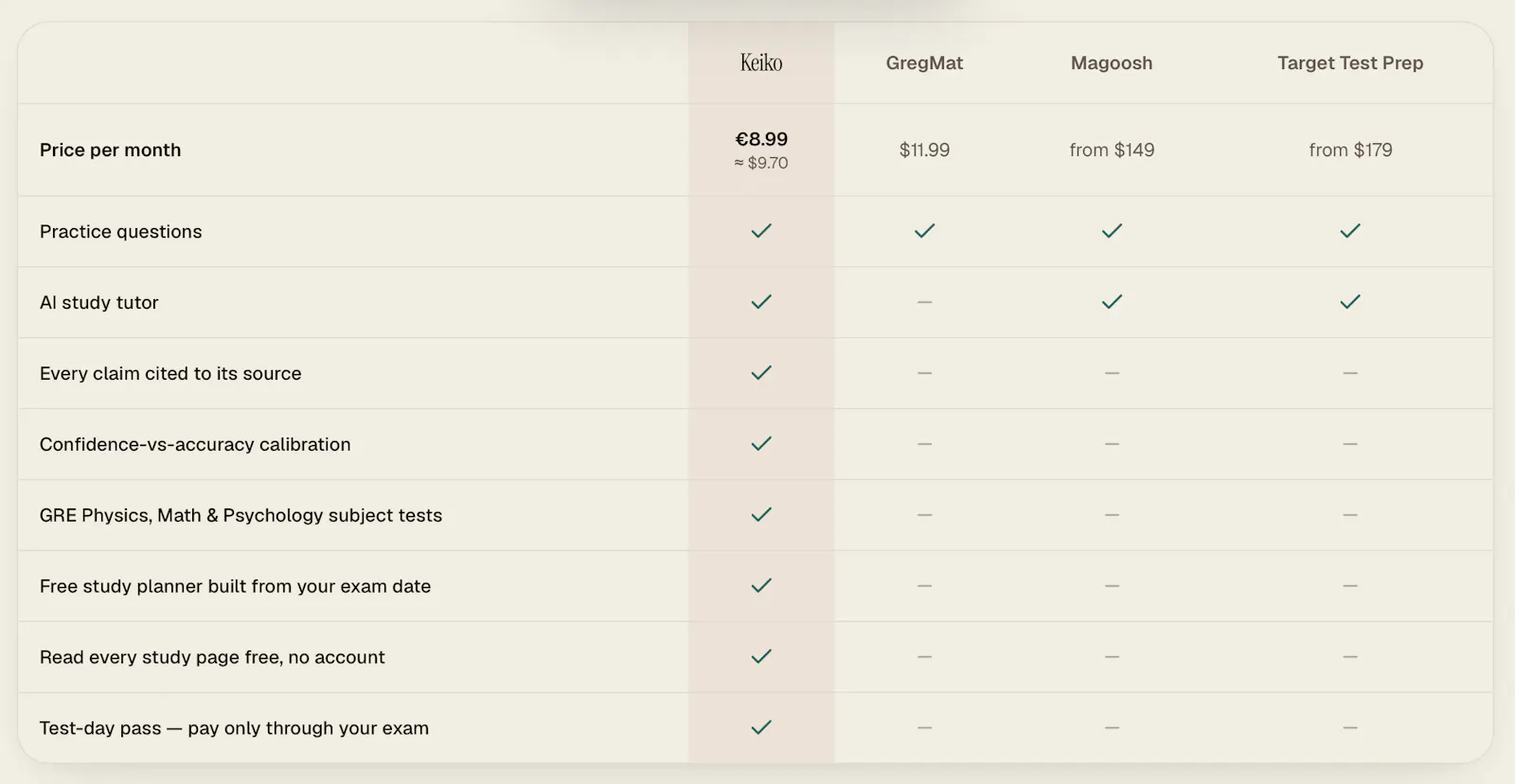Click the Magoosh column header

coord(1112,62)
